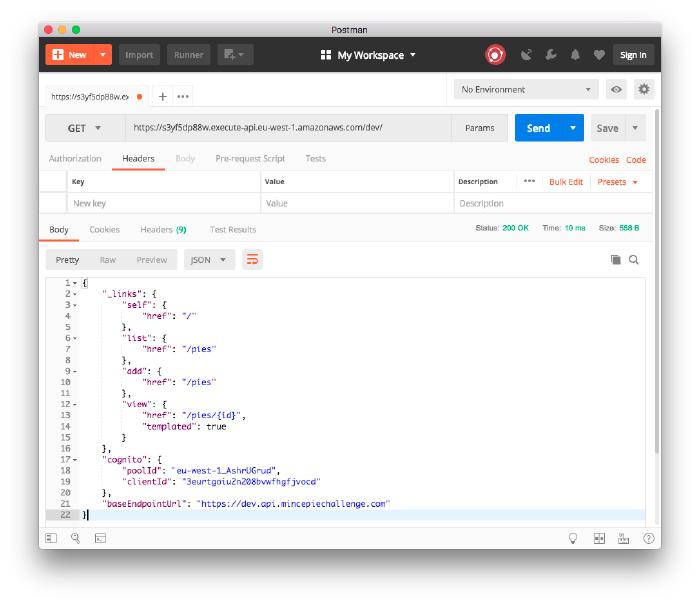Open the JSON format dropdown
The height and width of the screenshot is (604, 700).
209,259
